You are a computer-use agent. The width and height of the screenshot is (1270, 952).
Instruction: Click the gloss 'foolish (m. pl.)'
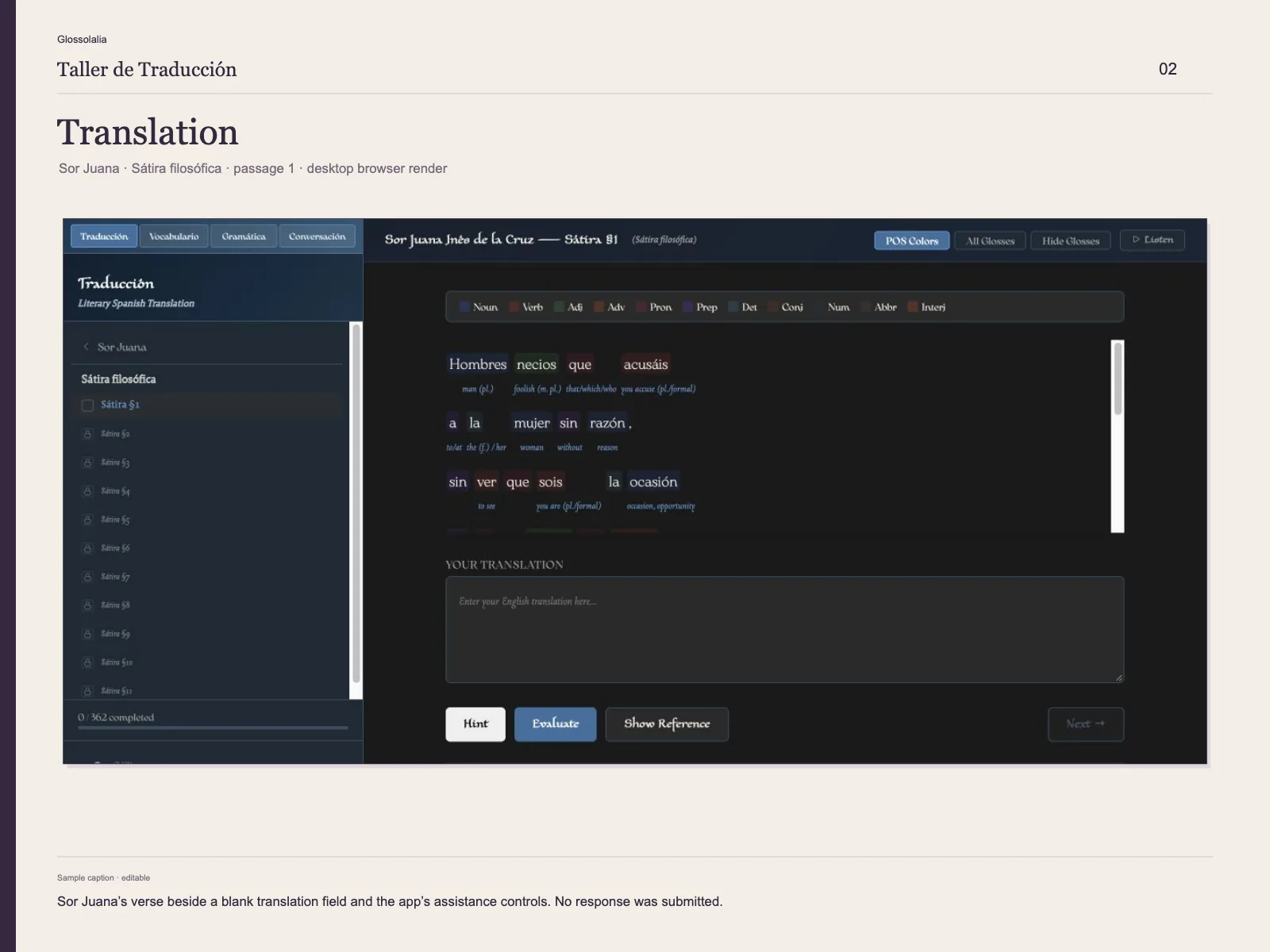click(x=537, y=389)
